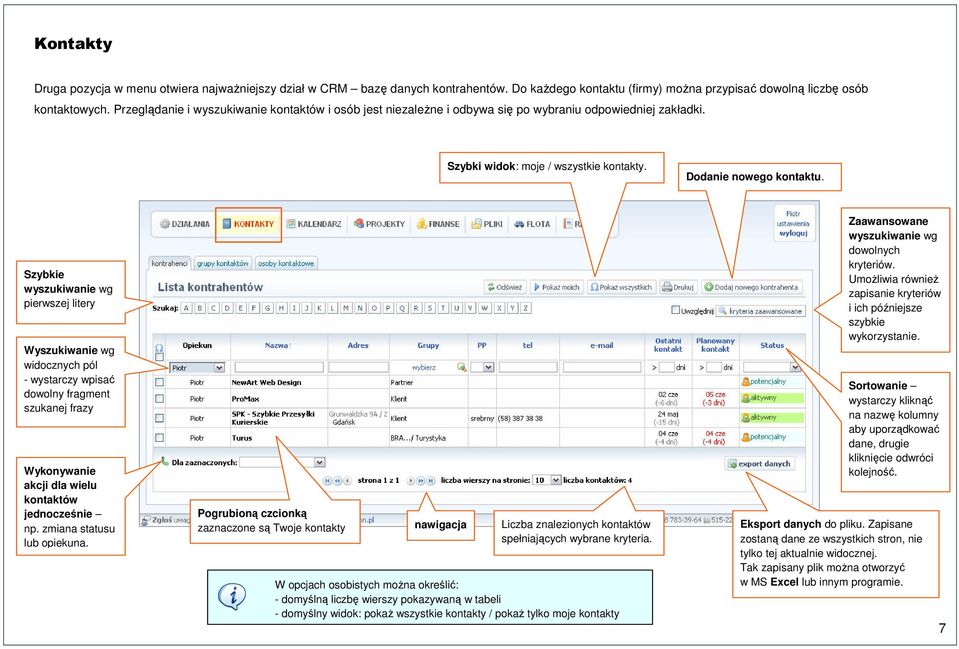Tick checkbox for Turus row
This screenshot has height=649, width=959.
[x=160, y=438]
